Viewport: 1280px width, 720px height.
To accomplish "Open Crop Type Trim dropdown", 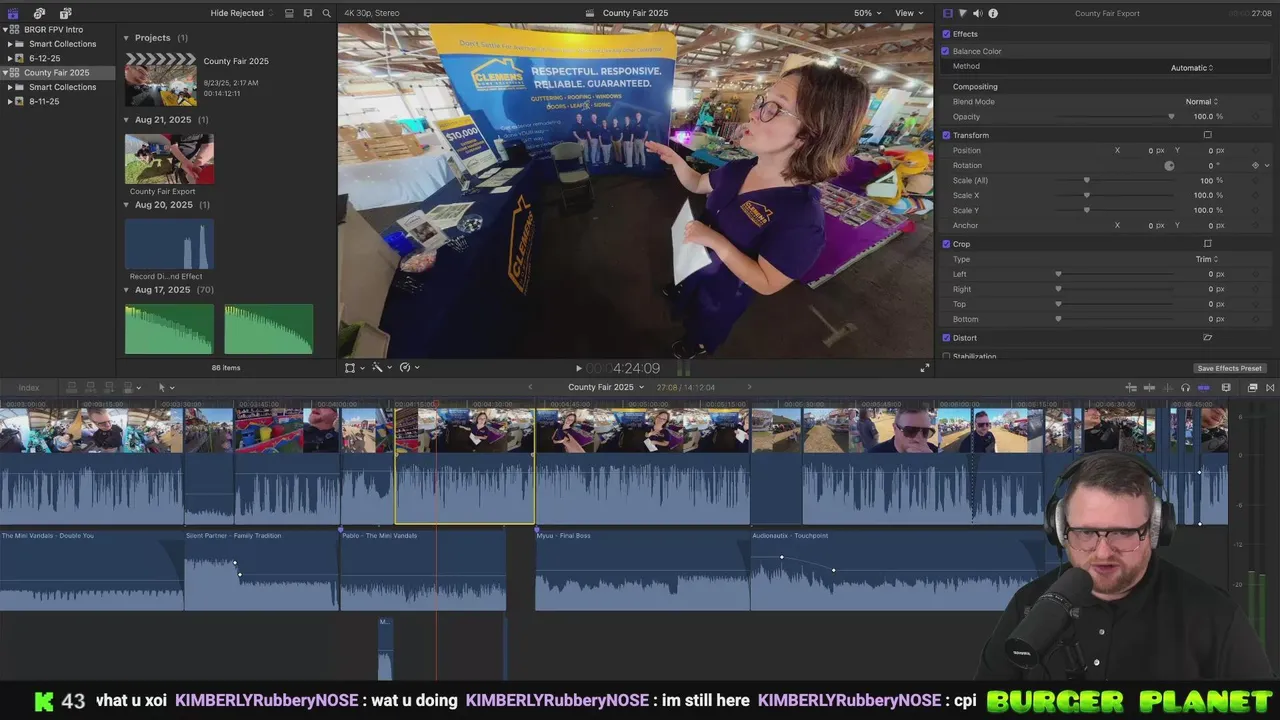I will pos(1207,259).
